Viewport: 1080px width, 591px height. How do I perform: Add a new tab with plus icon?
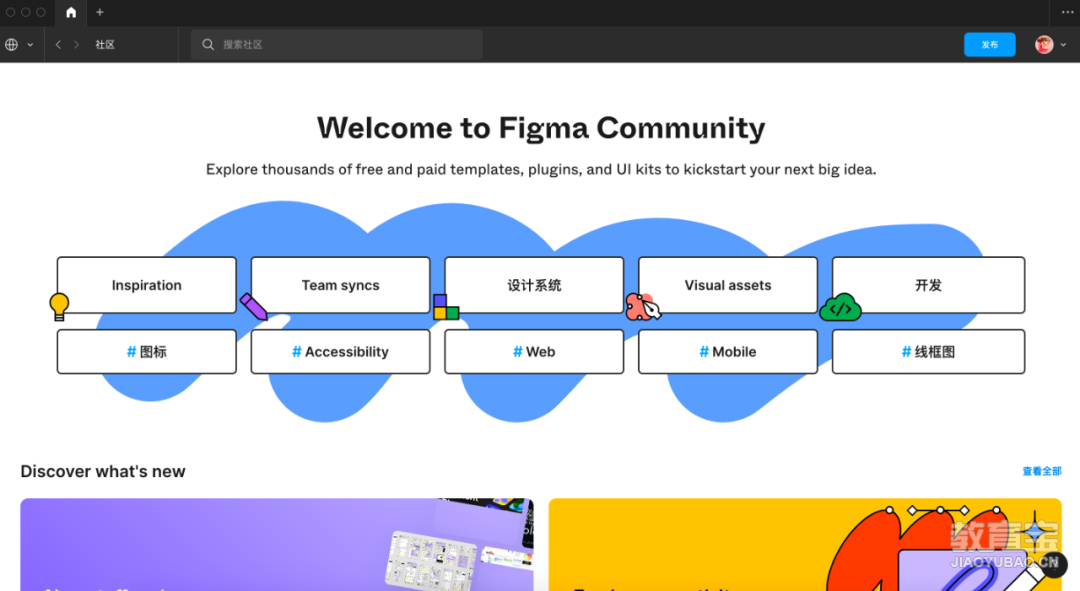[100, 12]
